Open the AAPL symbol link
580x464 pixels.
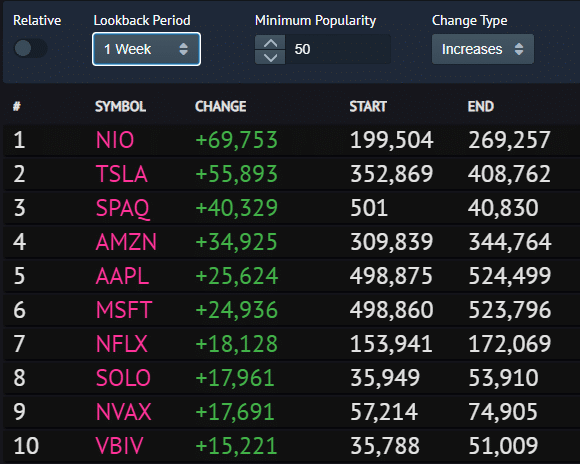pos(122,276)
